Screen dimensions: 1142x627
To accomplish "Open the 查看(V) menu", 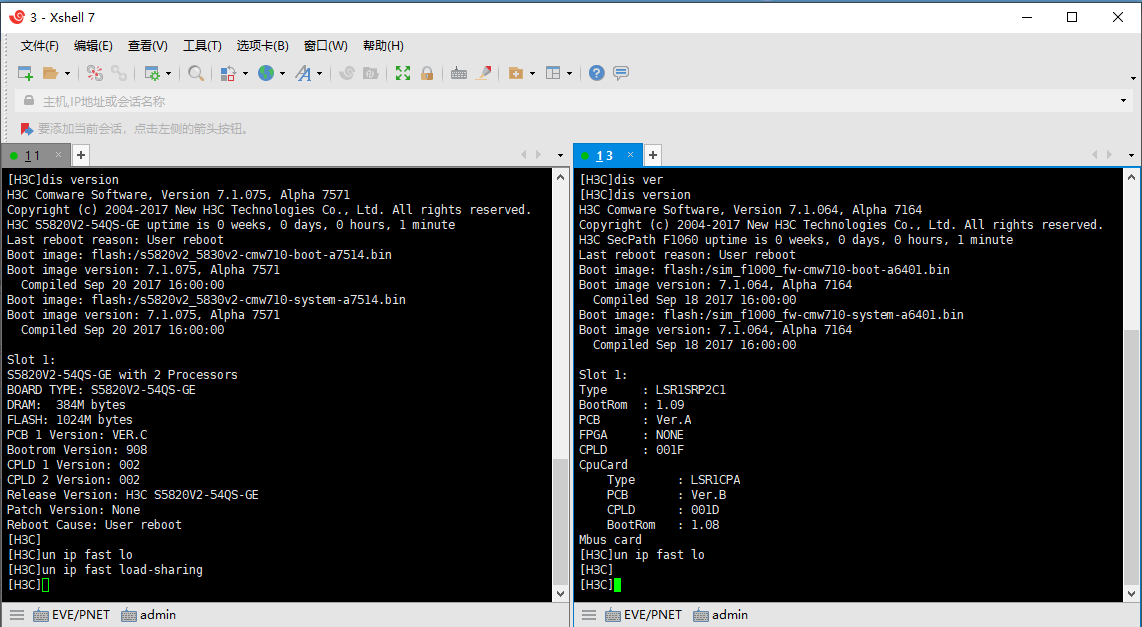I will pos(148,46).
